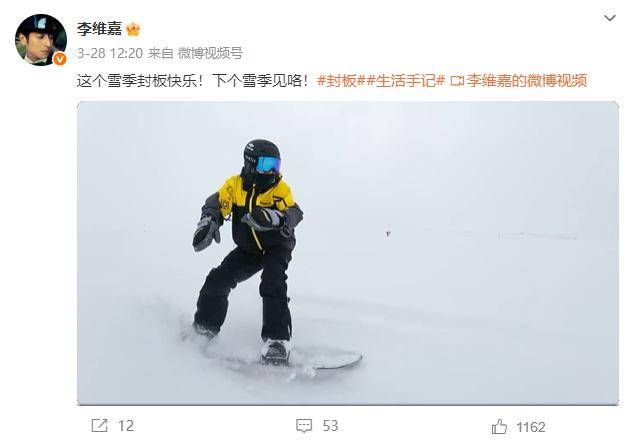This screenshot has height=442, width=633.
Task: Open the username 李维嘉 link
Action: tap(99, 29)
